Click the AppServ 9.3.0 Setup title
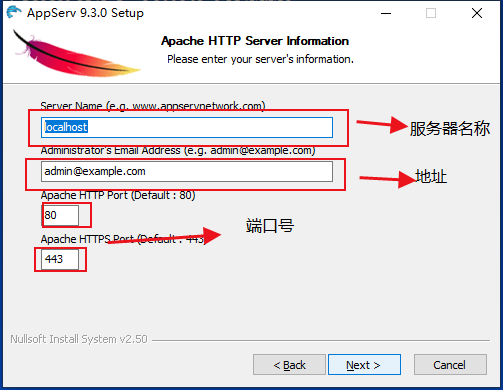Screen dimensions: 503x390 pyautogui.click(x=85, y=13)
